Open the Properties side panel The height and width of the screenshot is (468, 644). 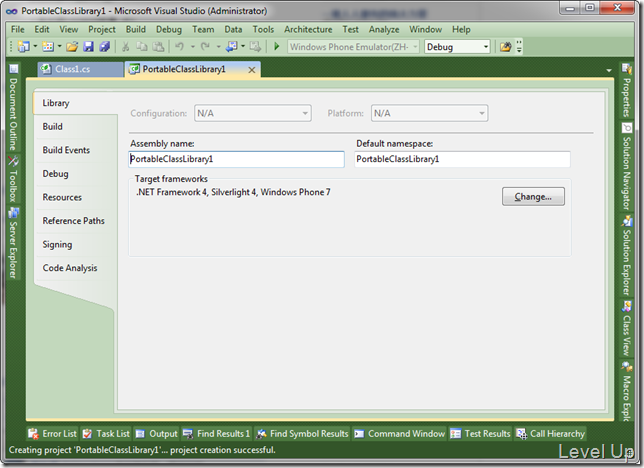(626, 91)
